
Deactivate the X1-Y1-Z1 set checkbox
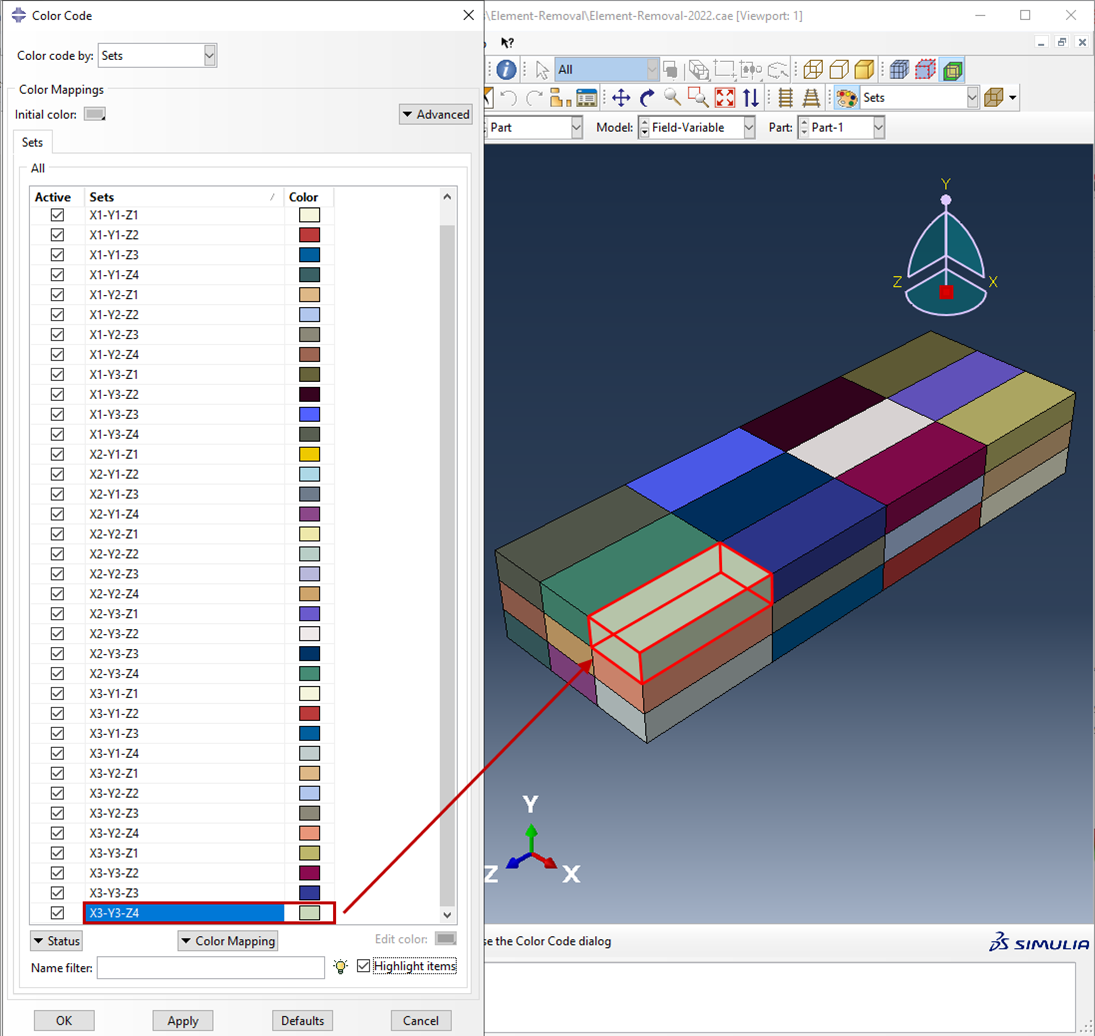(57, 215)
